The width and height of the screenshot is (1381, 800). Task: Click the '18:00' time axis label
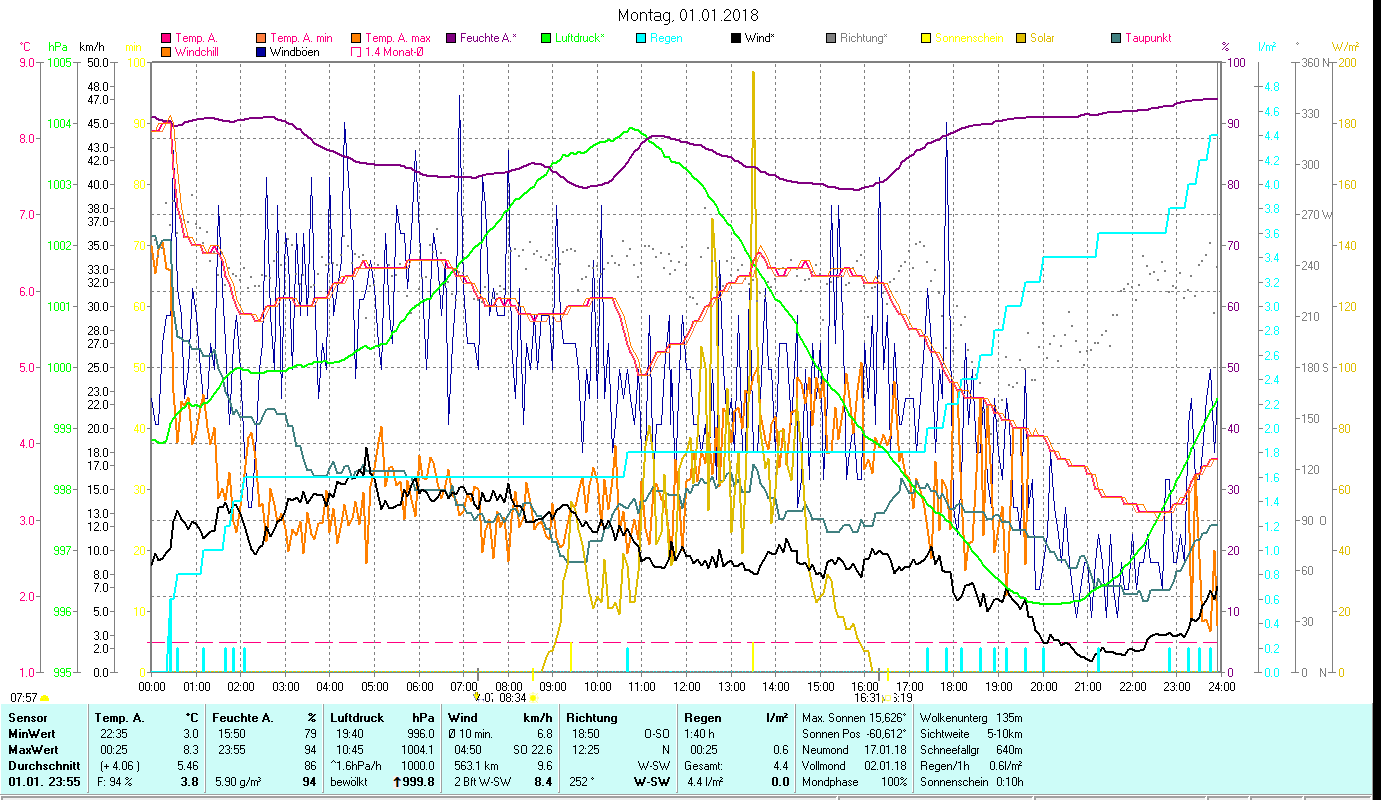(x=955, y=687)
